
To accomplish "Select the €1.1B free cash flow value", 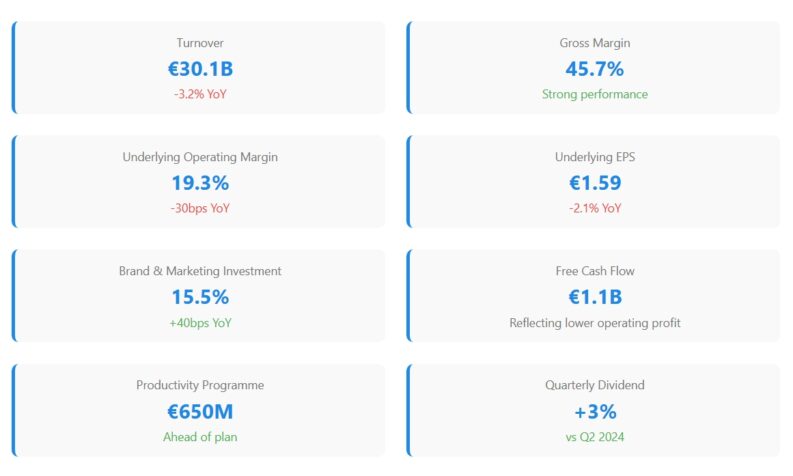I will pos(594,297).
